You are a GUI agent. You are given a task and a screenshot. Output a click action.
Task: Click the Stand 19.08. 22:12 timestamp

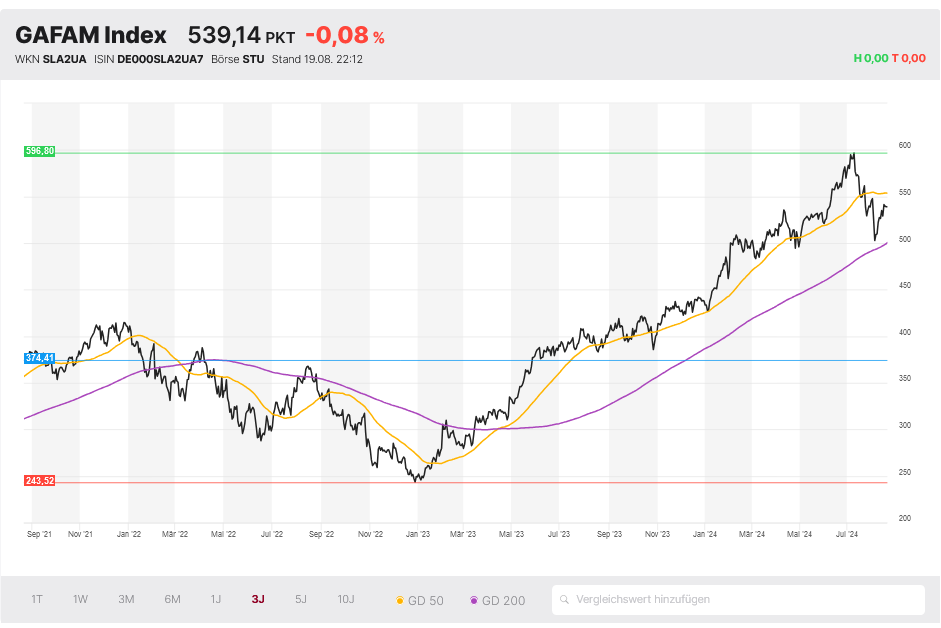317,59
